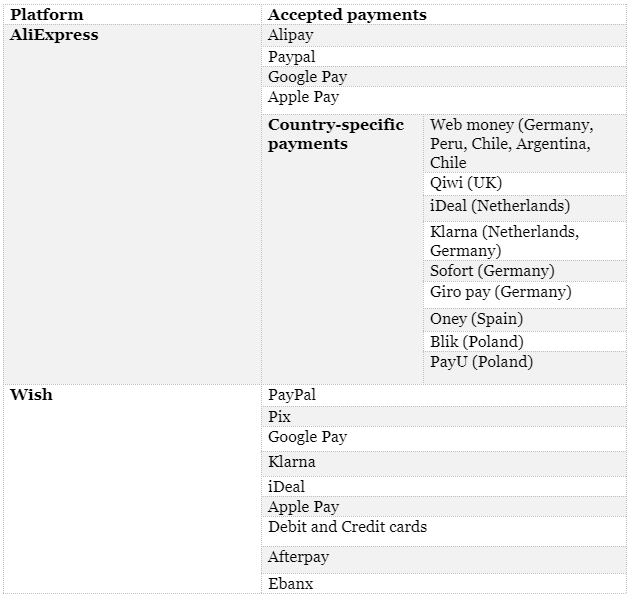Screen dimensions: 630x597
Task: Select the PayU (Poland) cell
Action: pyautogui.click(x=481, y=362)
